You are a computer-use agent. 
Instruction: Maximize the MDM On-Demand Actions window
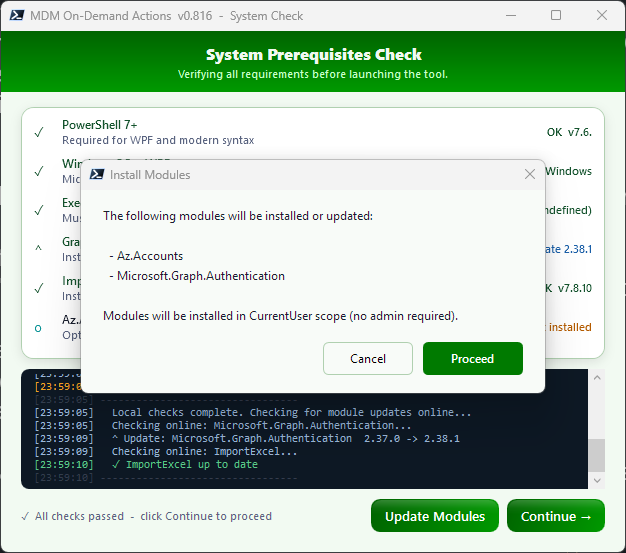point(556,16)
